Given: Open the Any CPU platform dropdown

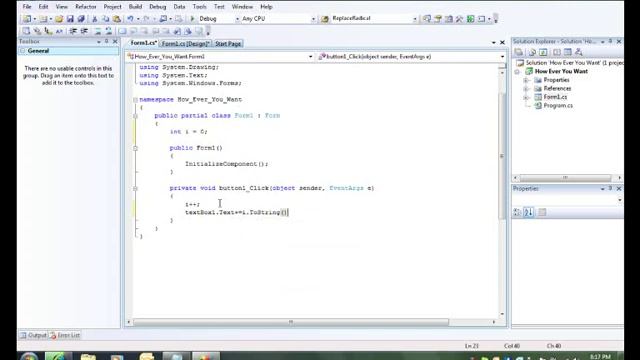Looking at the screenshot, I should 313,19.
